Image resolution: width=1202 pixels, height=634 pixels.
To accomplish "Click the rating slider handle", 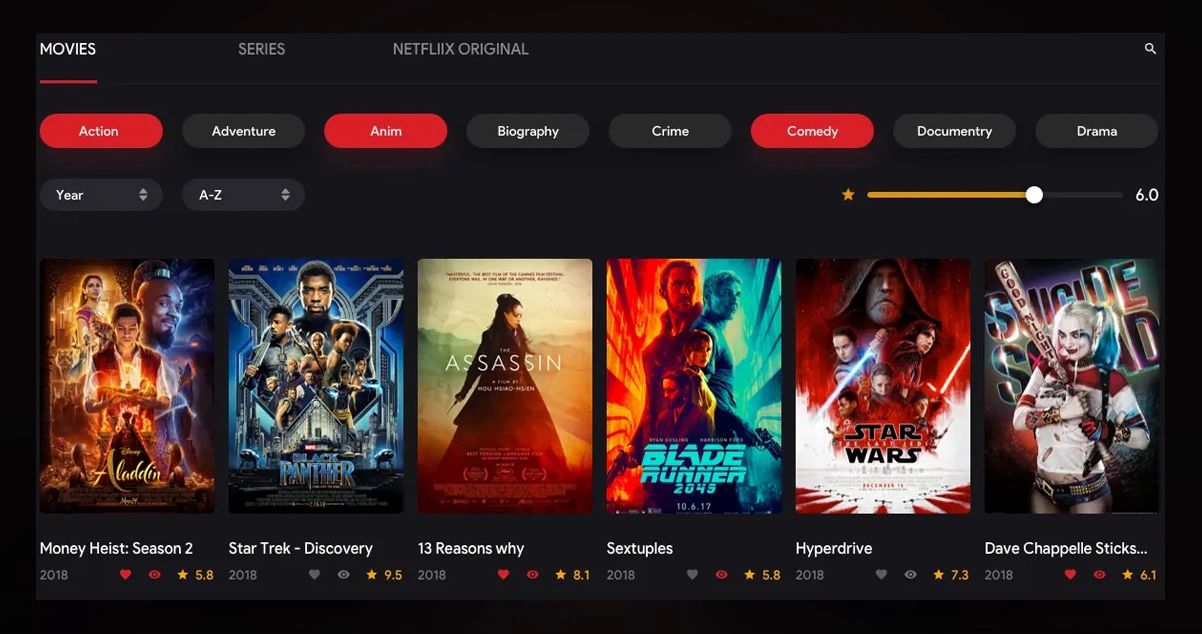I will (x=1034, y=195).
